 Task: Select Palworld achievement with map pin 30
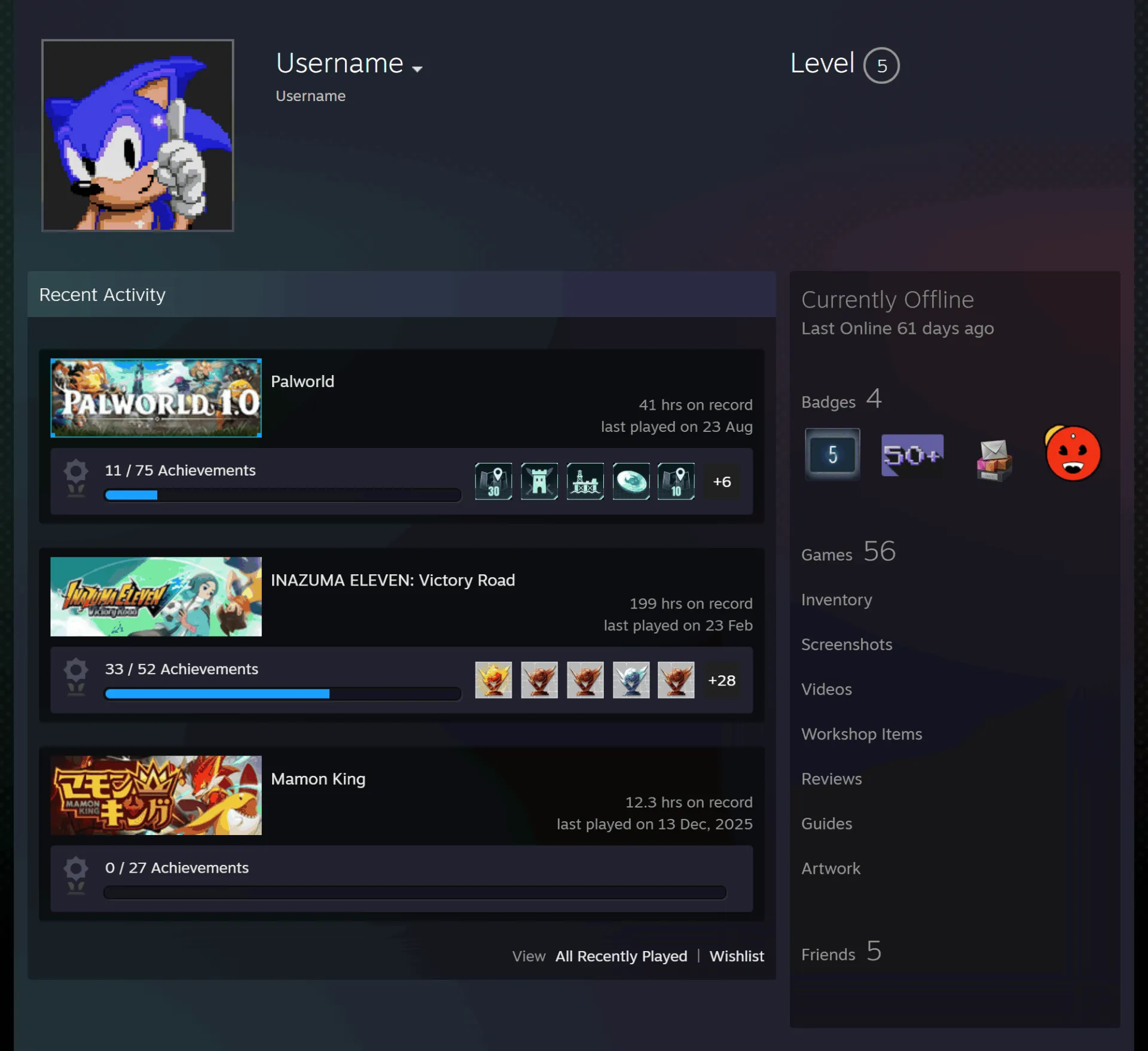pyautogui.click(x=493, y=481)
